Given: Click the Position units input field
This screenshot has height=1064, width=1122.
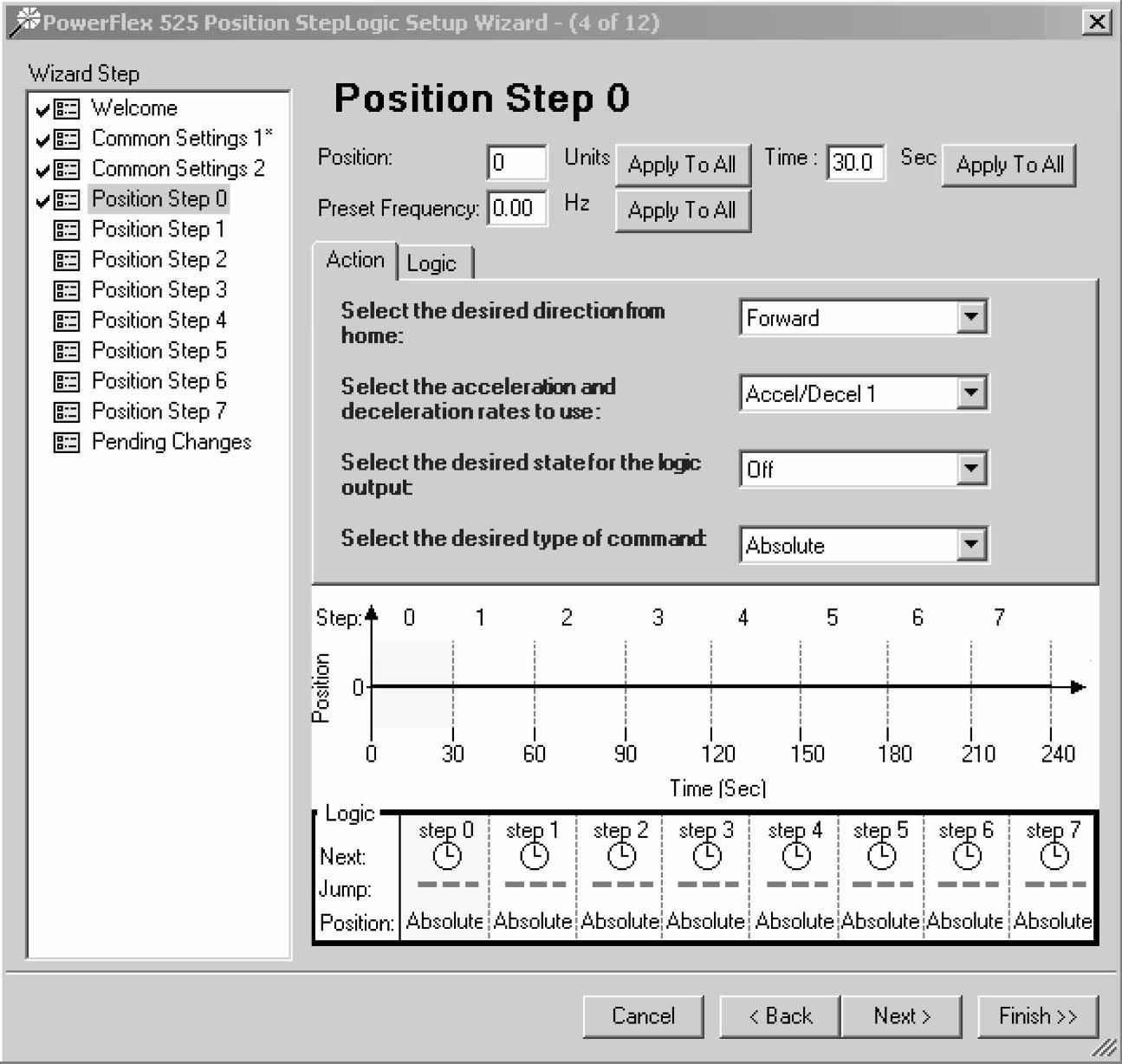Looking at the screenshot, I should pos(517,162).
